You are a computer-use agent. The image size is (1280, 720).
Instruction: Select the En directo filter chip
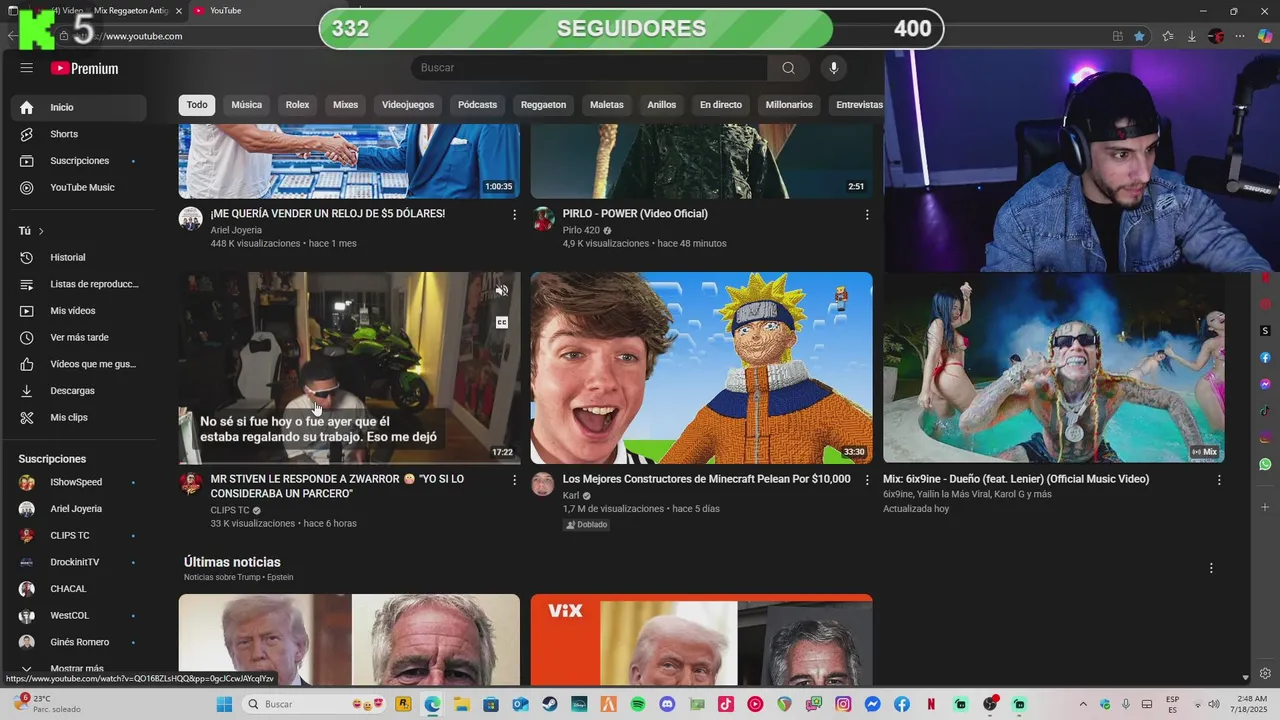(x=720, y=105)
